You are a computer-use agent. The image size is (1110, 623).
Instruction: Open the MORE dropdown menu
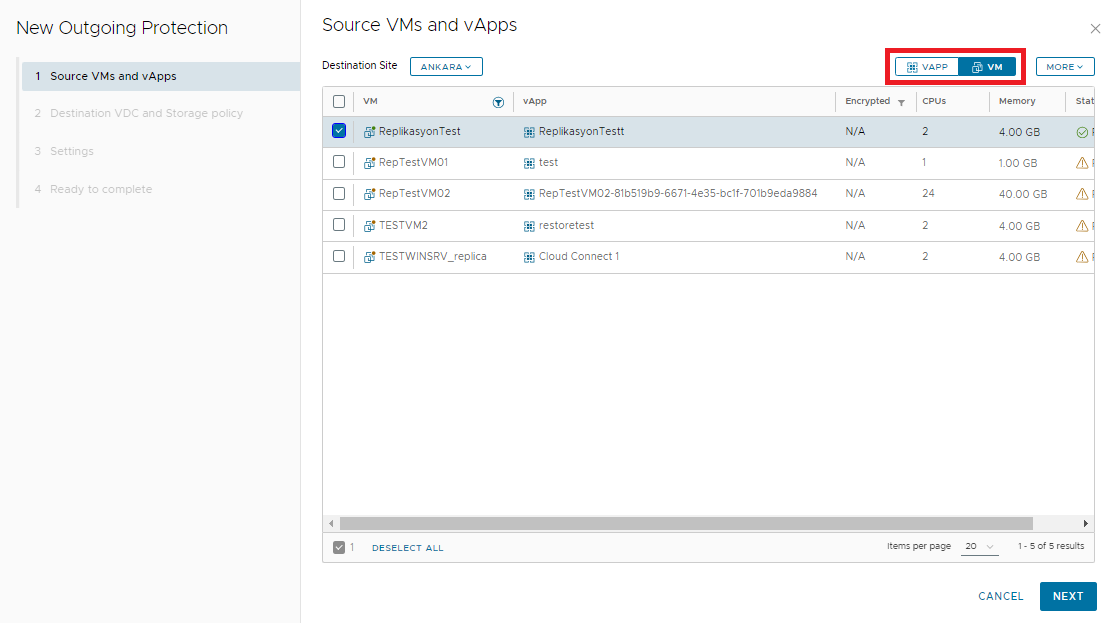tap(1065, 67)
